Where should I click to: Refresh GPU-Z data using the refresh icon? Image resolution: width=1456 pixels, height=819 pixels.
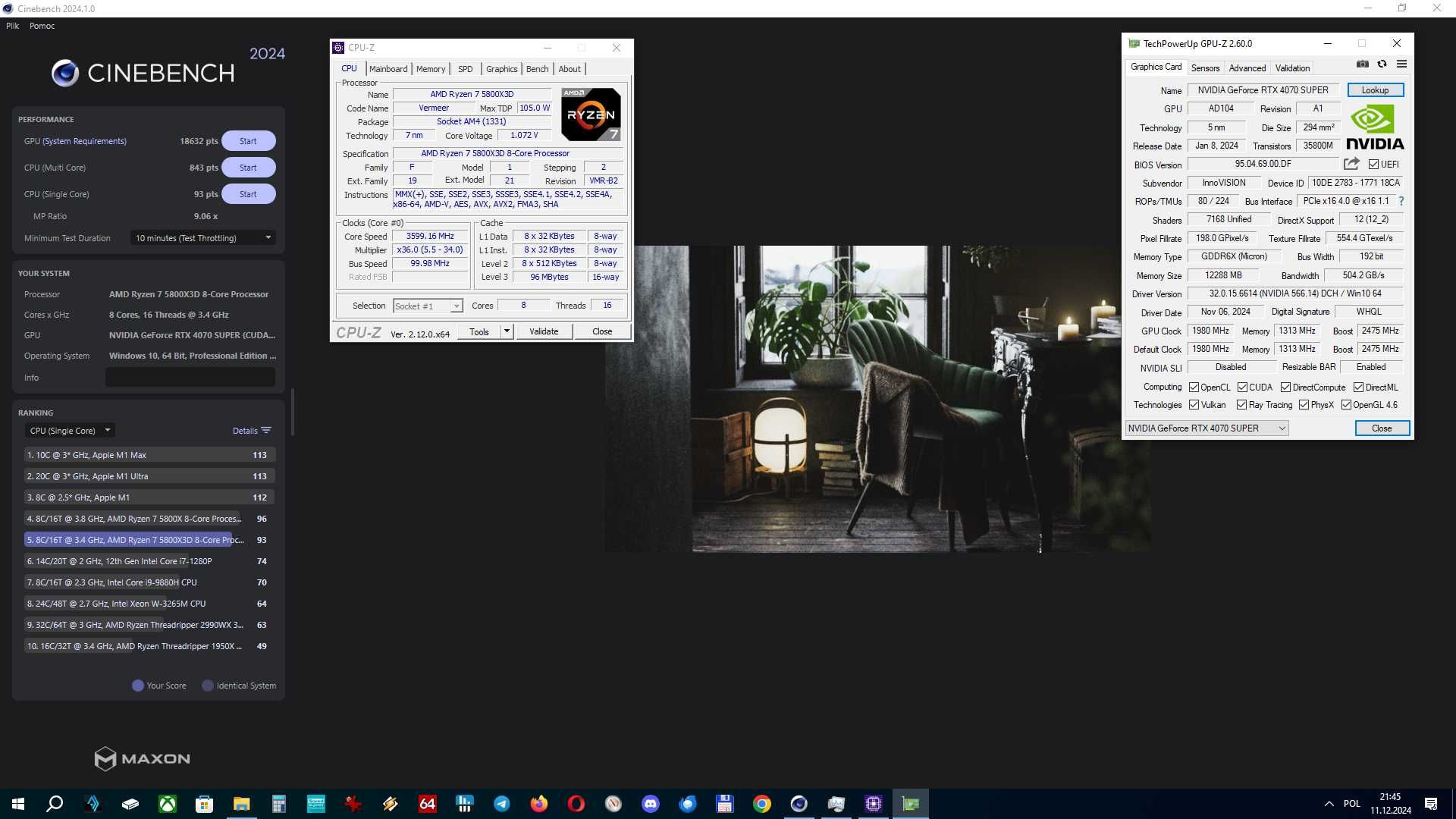pyautogui.click(x=1382, y=64)
